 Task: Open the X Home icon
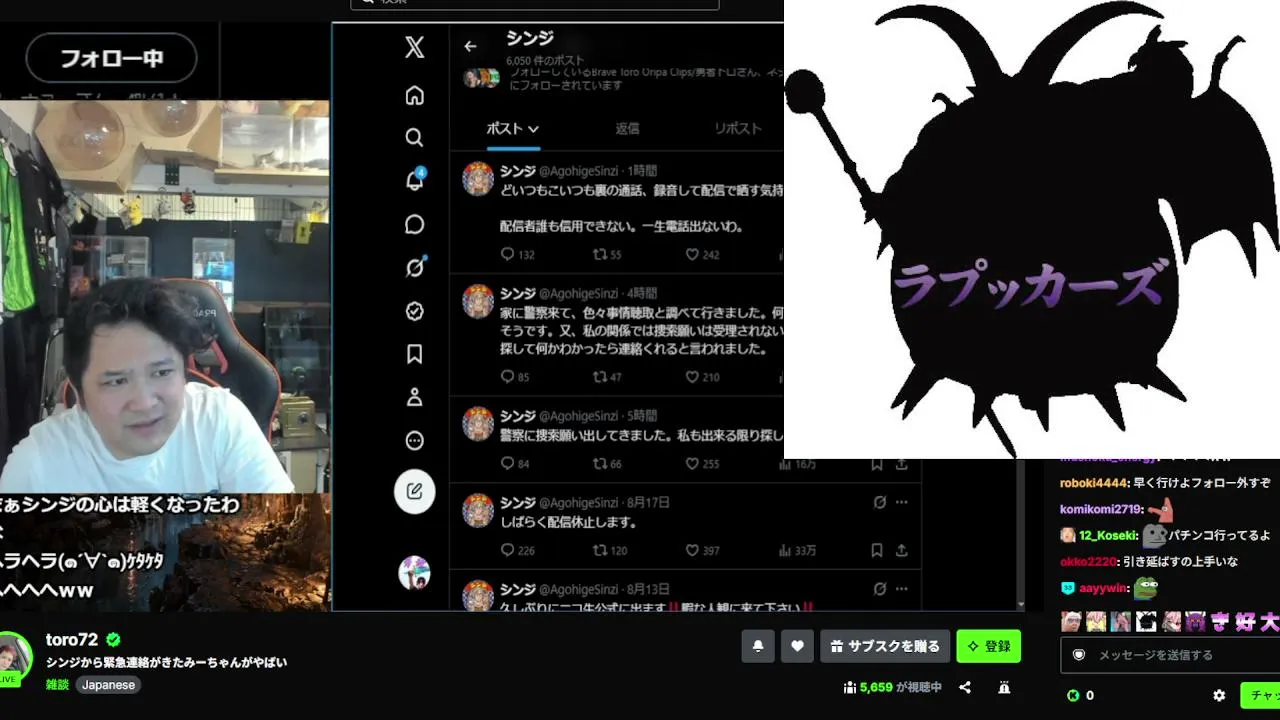click(414, 96)
